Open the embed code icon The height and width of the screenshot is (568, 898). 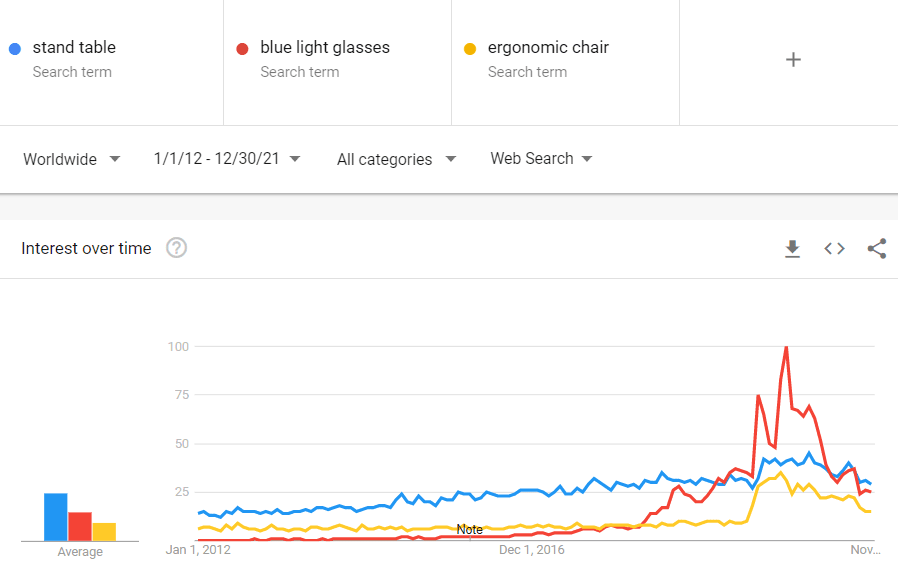834,248
